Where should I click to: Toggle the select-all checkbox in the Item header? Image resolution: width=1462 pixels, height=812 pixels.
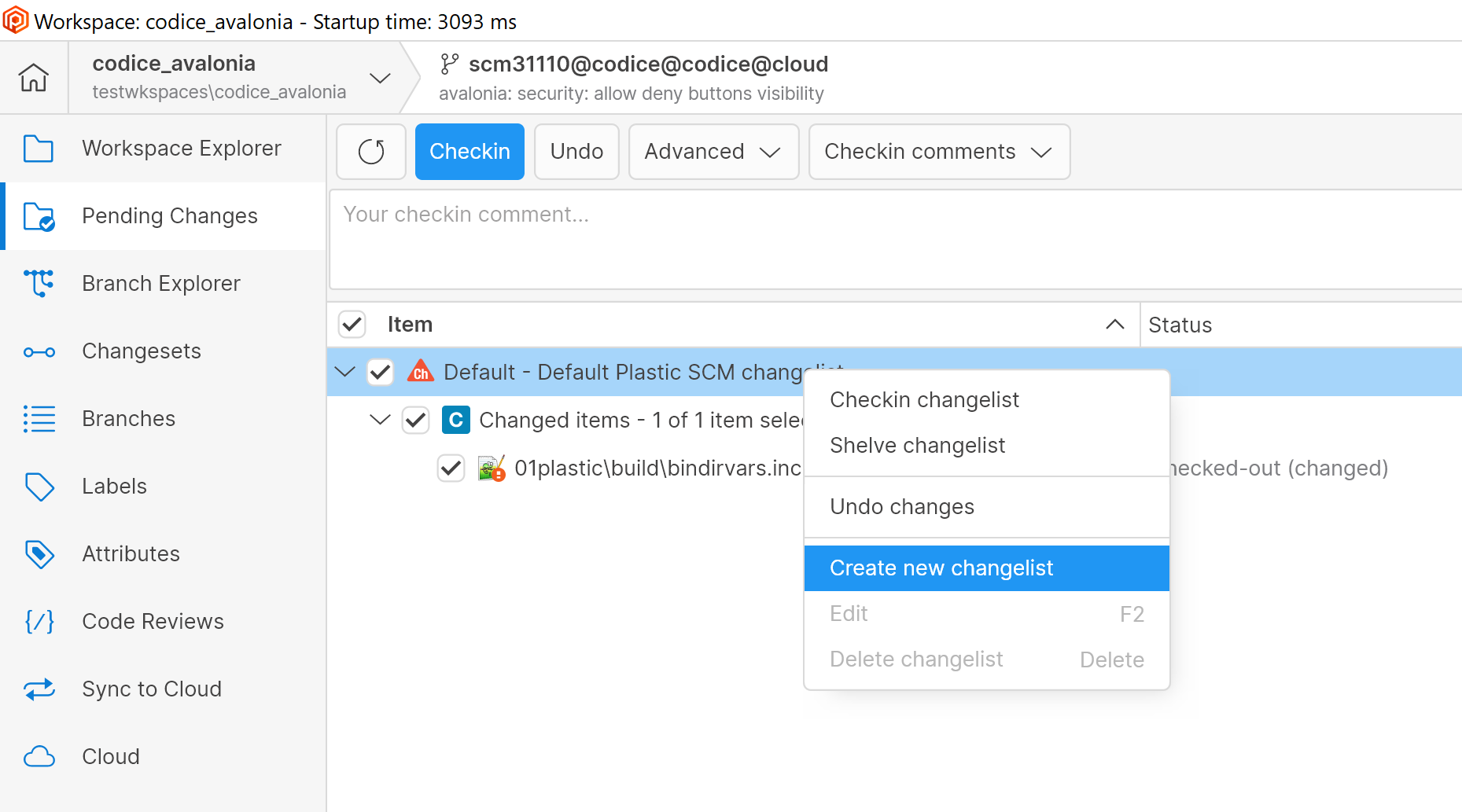pyautogui.click(x=352, y=324)
